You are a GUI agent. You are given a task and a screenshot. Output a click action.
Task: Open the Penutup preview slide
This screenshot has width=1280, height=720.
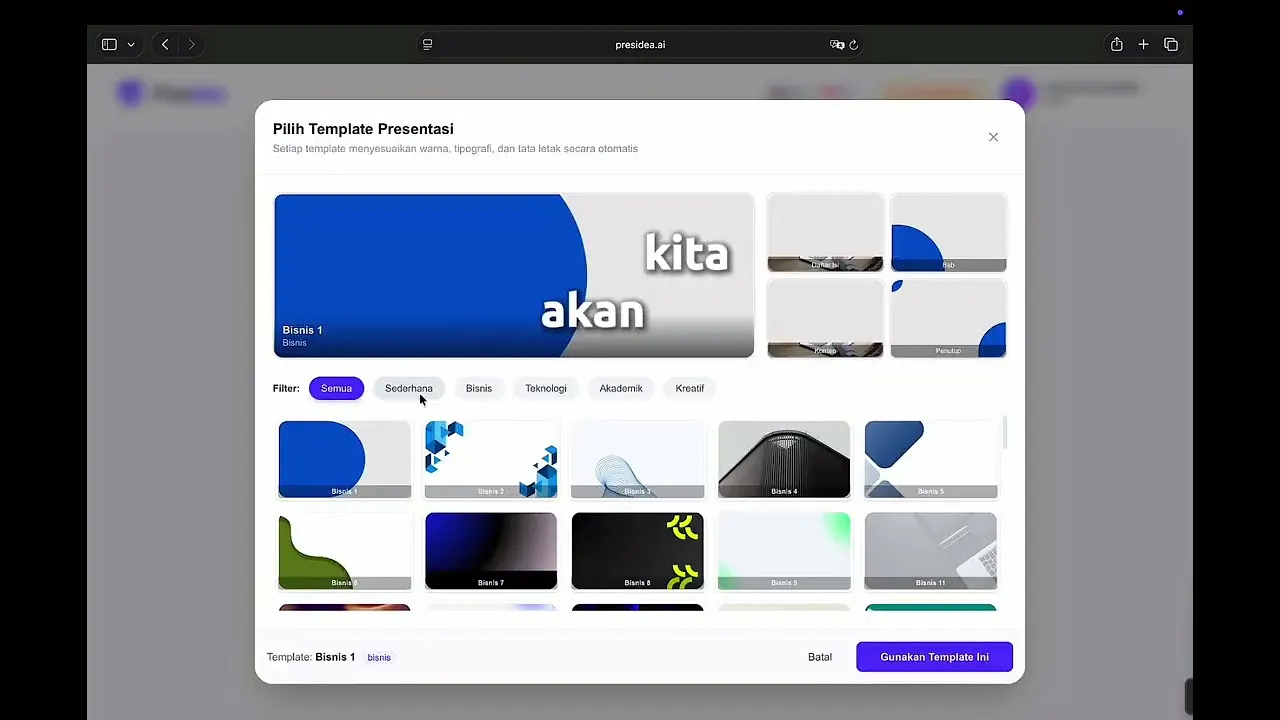(949, 318)
